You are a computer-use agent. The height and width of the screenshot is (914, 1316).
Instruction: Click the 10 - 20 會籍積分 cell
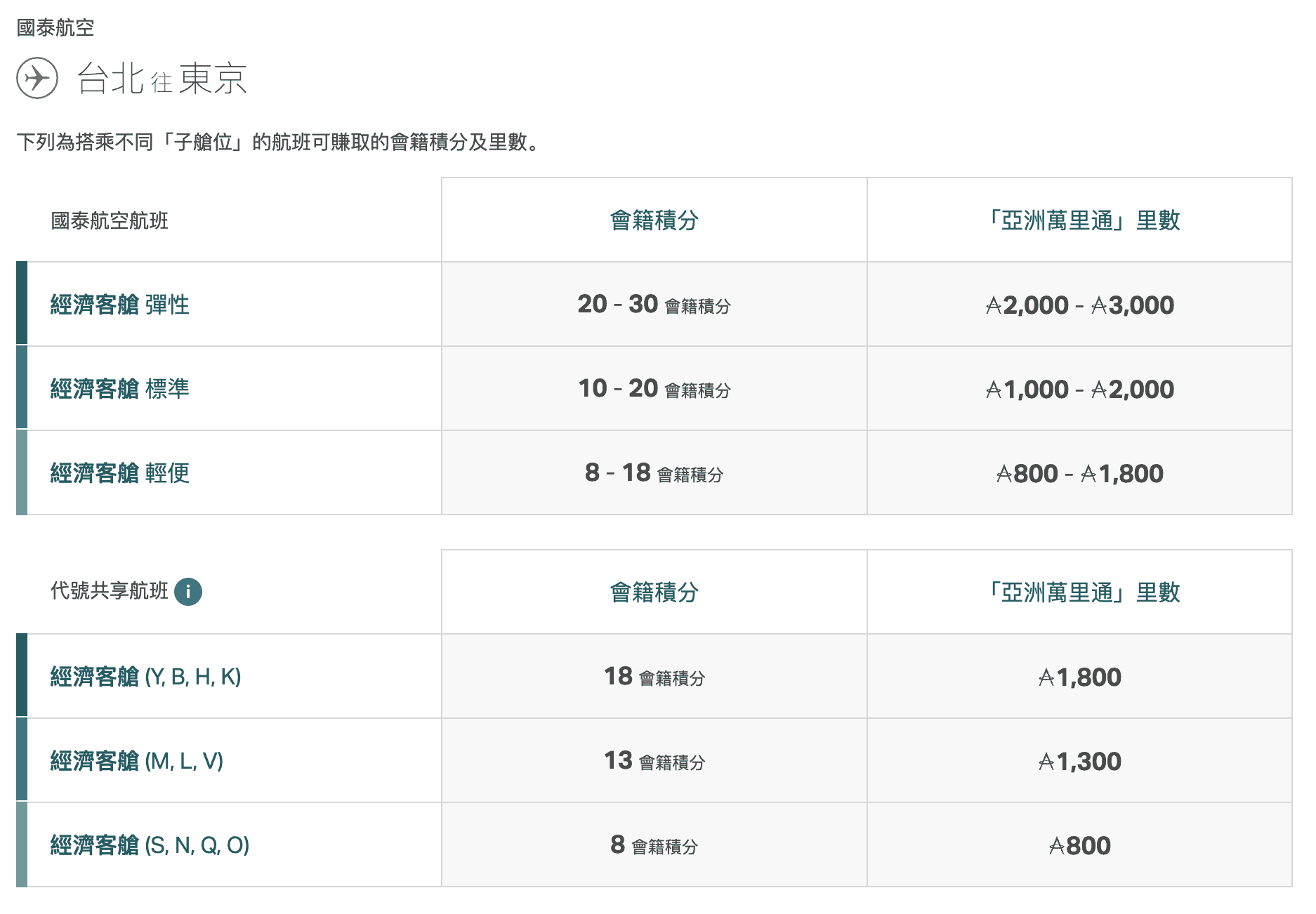pyautogui.click(x=654, y=389)
